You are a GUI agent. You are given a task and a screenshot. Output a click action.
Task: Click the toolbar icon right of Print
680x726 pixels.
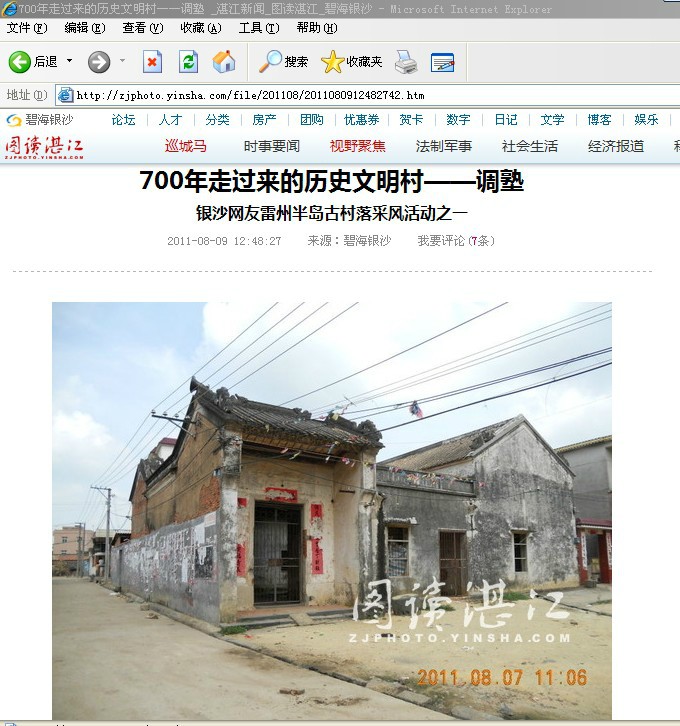[443, 62]
